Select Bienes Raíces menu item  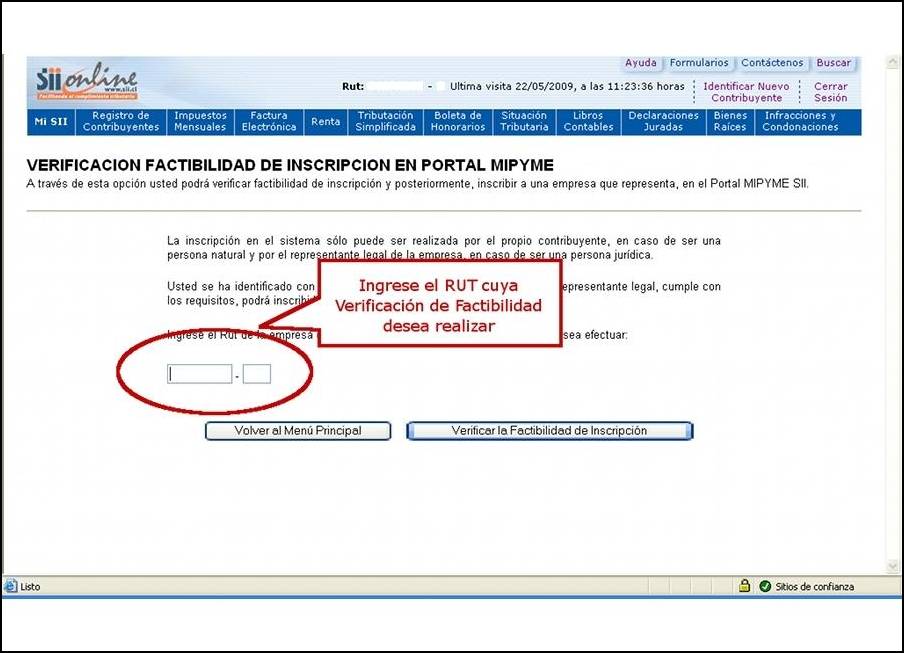pos(730,122)
